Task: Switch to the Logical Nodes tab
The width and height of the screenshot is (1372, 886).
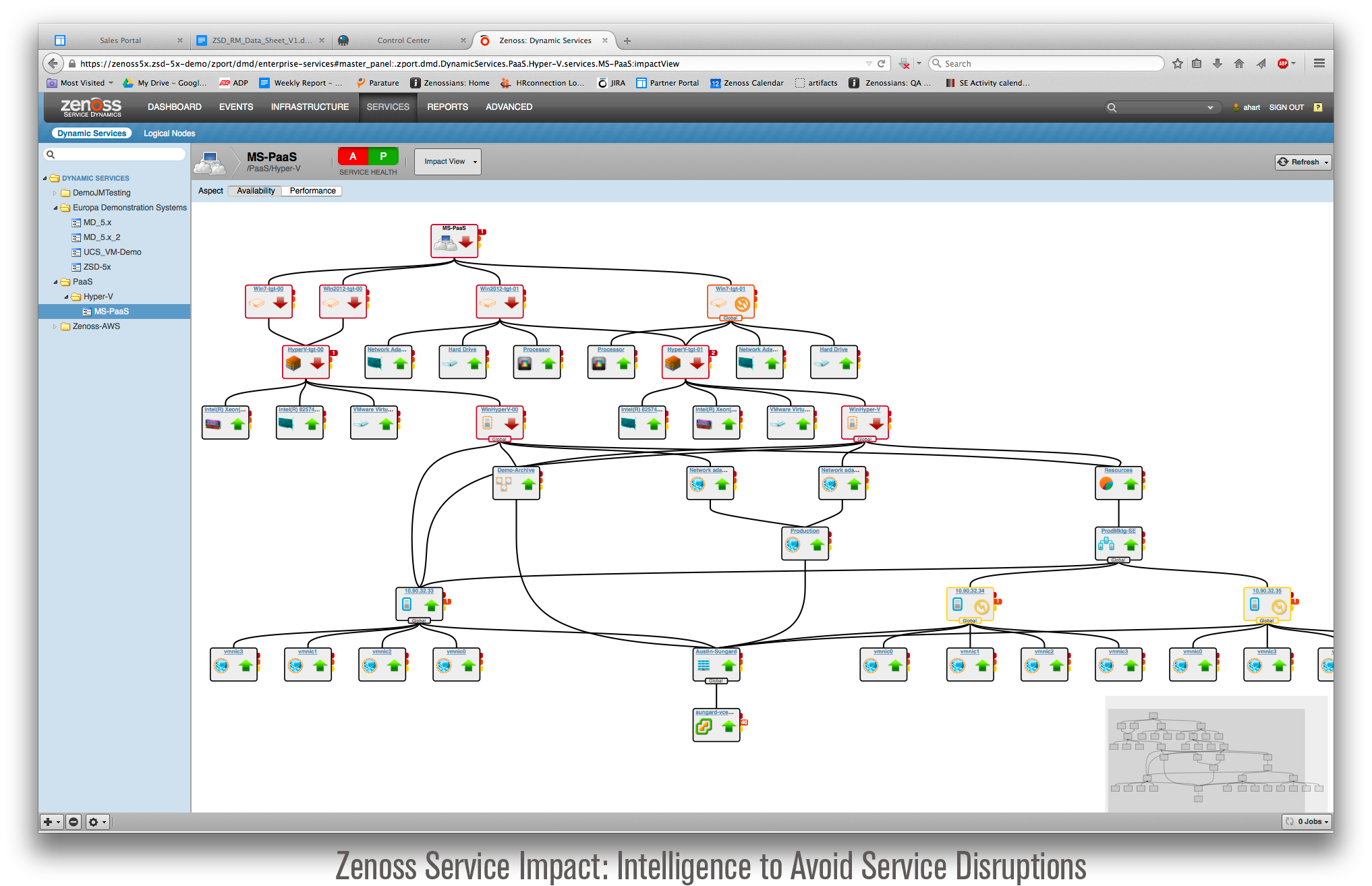Action: [169, 133]
